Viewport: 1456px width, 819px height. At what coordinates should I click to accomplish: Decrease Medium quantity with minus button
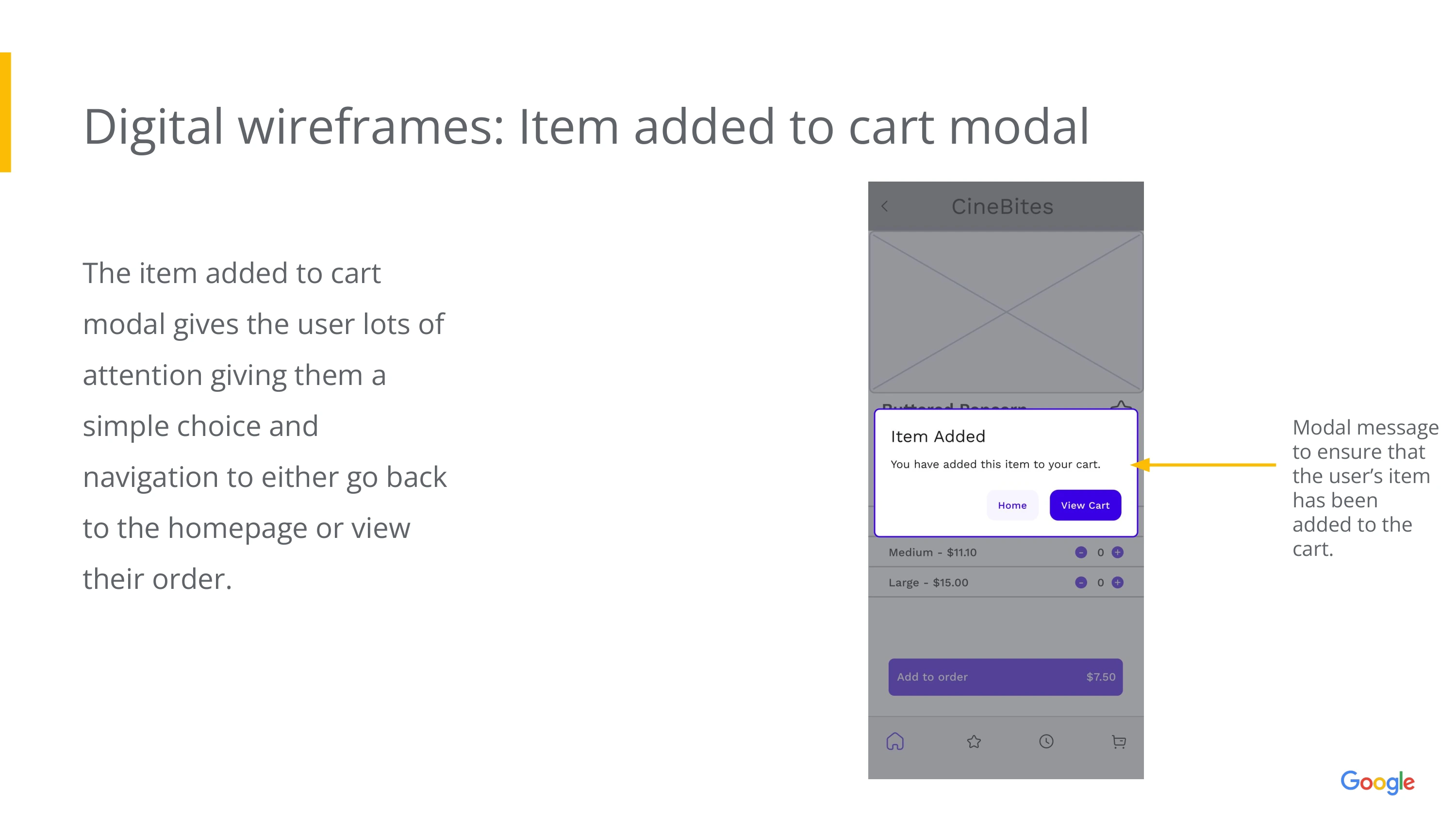coord(1081,552)
